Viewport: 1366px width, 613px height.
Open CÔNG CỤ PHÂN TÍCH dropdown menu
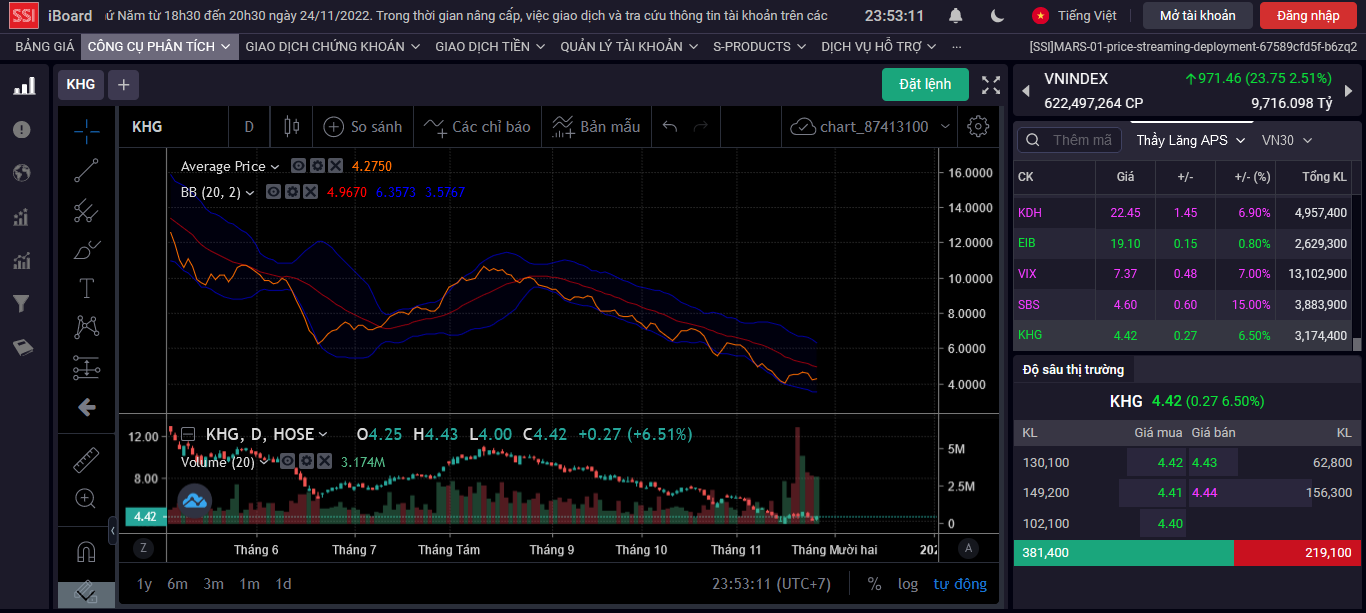160,46
